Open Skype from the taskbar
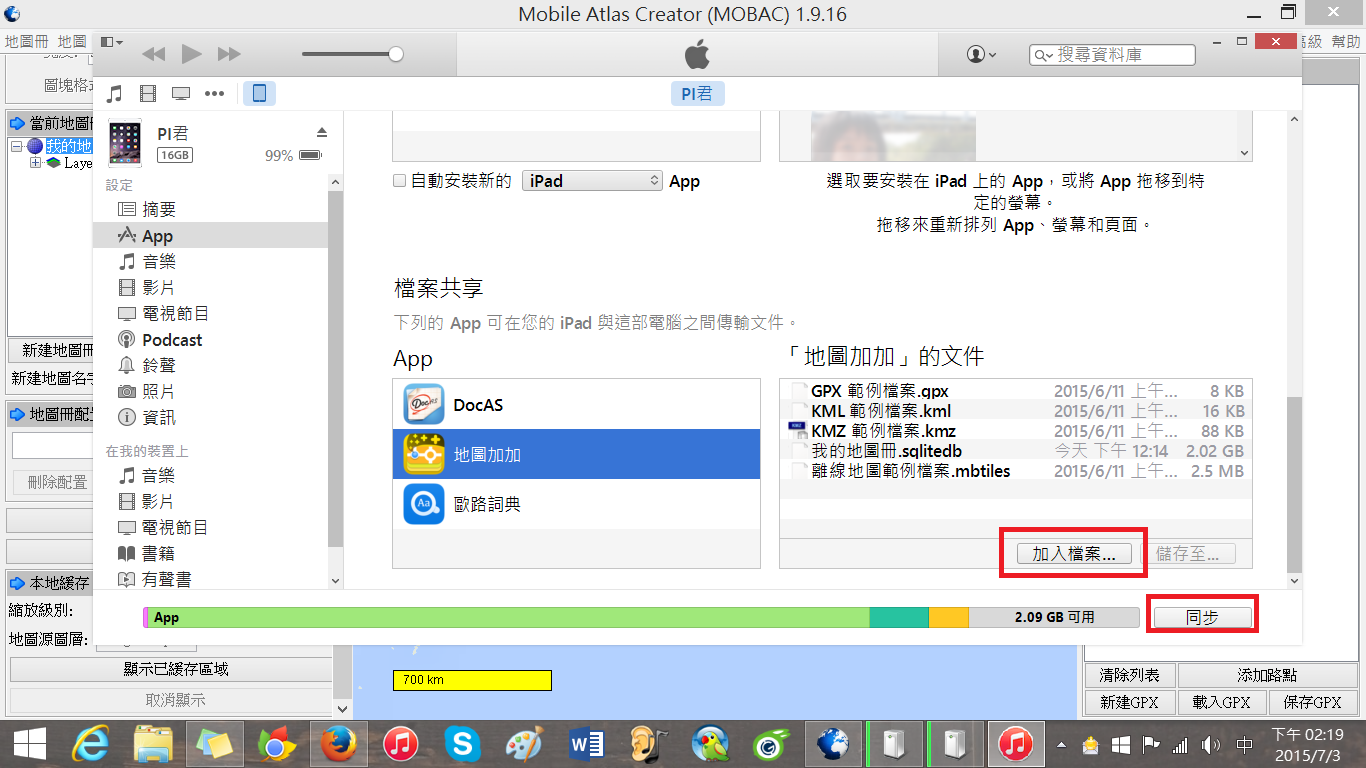Image resolution: width=1366 pixels, height=768 pixels. 462,744
